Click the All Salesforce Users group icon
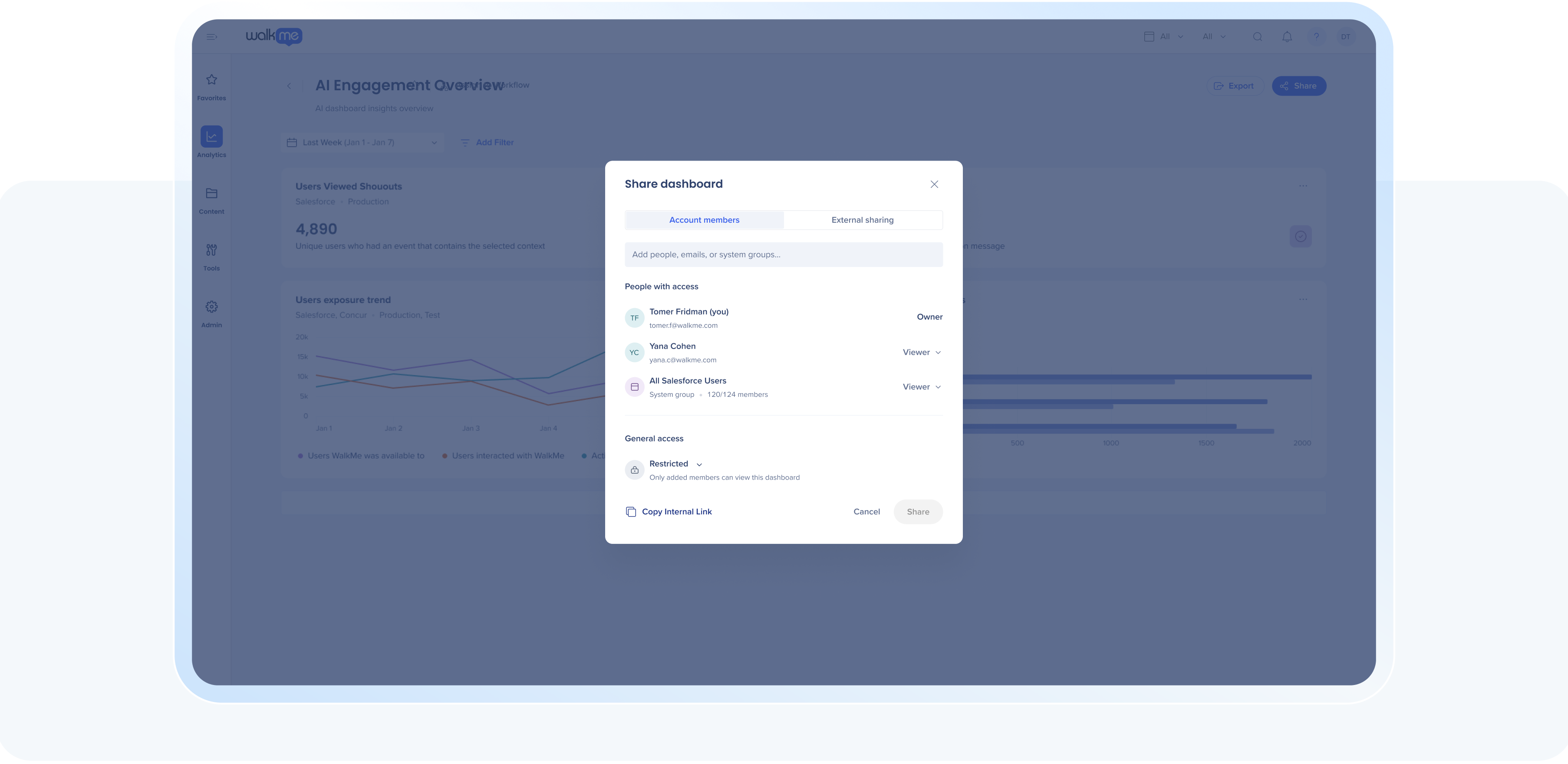The image size is (1568, 764). click(634, 387)
